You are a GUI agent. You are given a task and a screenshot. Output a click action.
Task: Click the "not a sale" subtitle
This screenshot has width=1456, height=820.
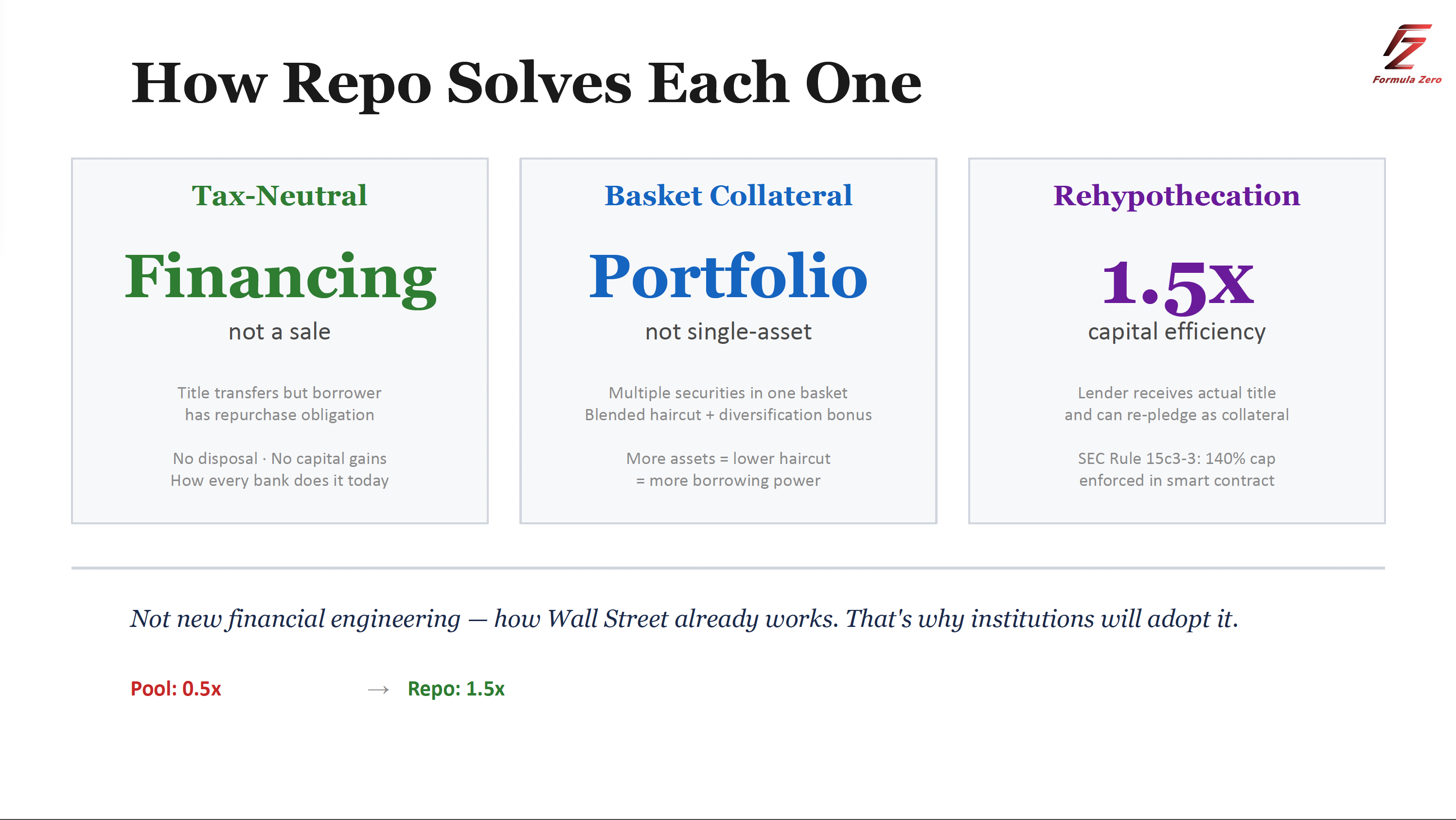279,332
